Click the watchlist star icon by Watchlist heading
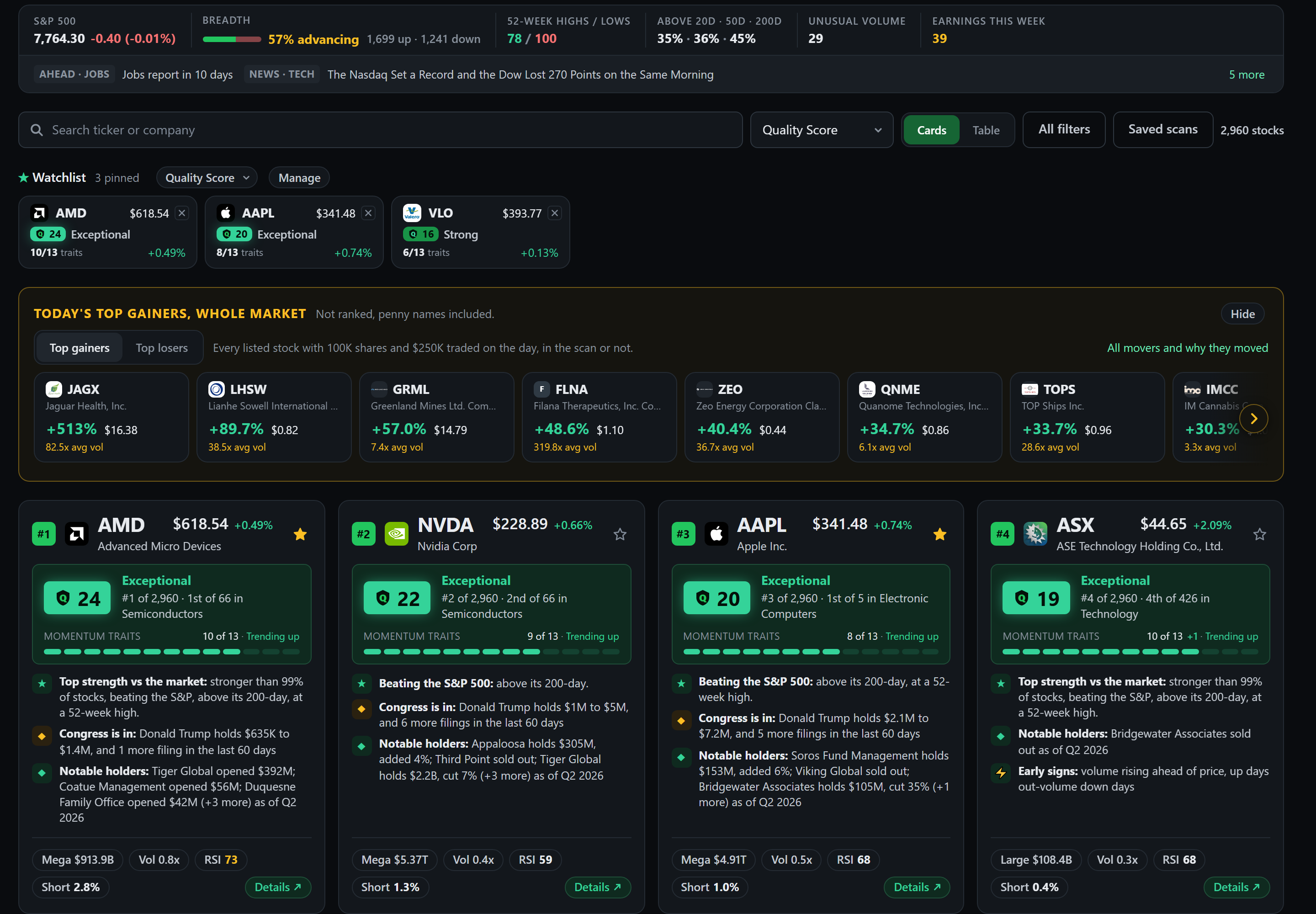Viewport: 1316px width, 914px height. [x=23, y=177]
